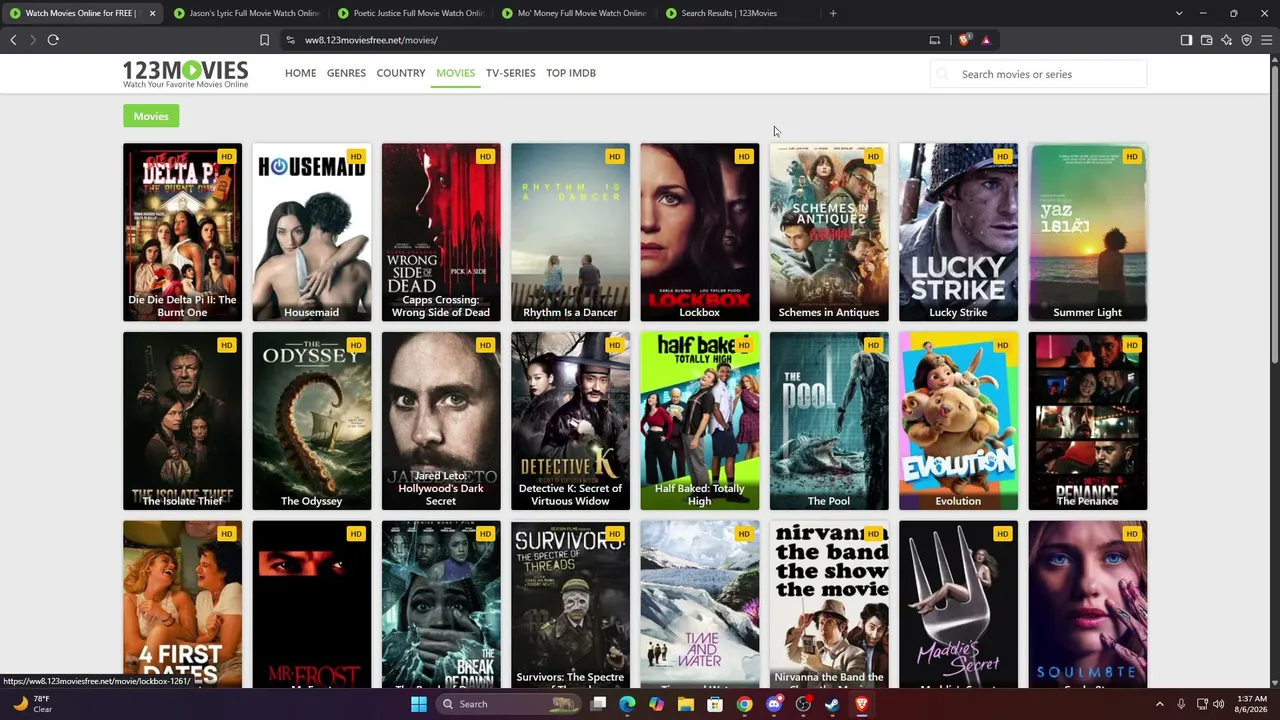
Task: Open Google Chrome from taskbar
Action: tap(744, 704)
